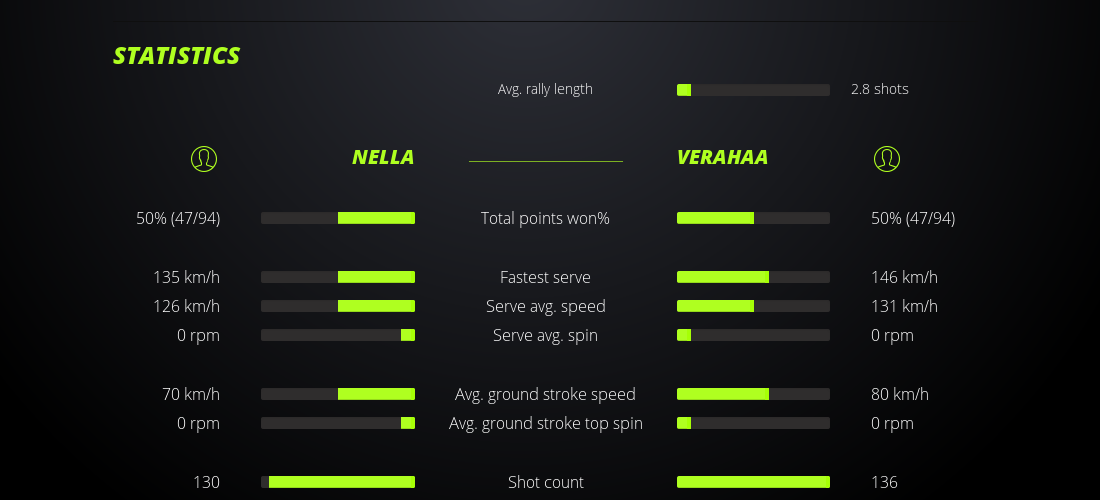This screenshot has width=1100, height=500.
Task: Click the 2.8 shots value
Action: (x=880, y=89)
